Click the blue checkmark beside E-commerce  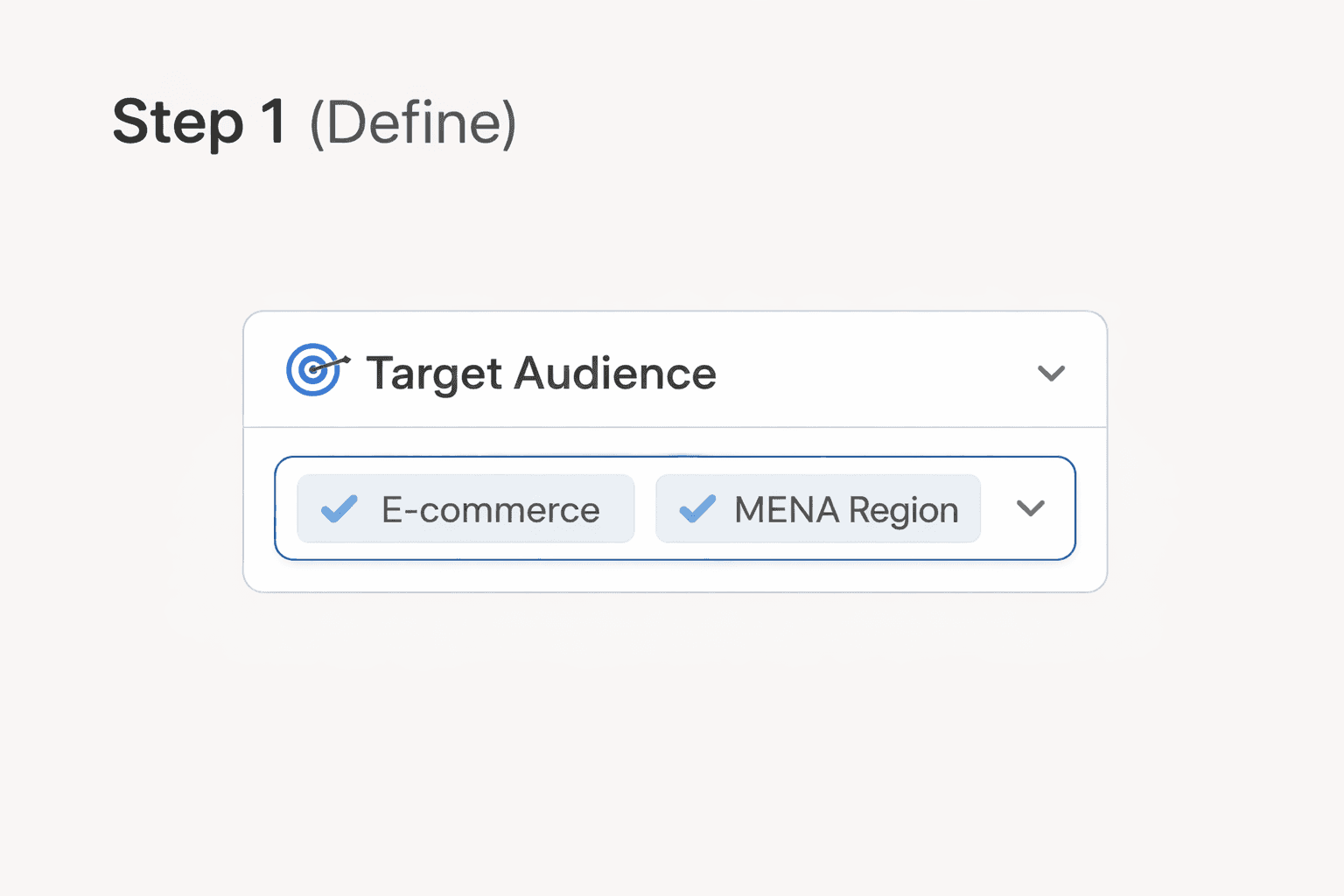pos(339,507)
